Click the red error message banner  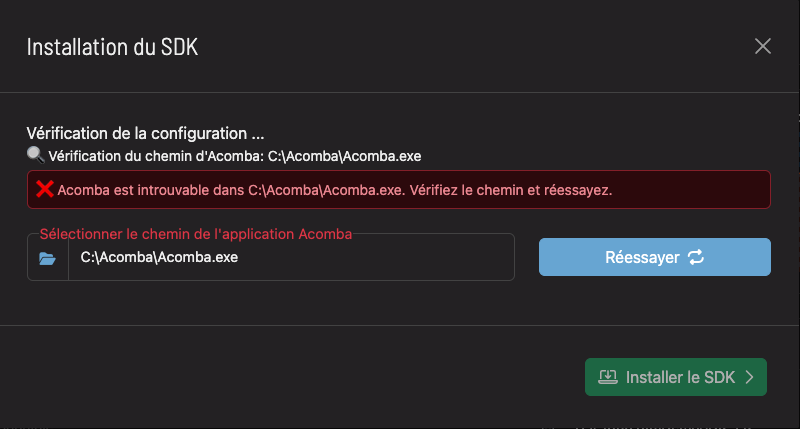690,189
